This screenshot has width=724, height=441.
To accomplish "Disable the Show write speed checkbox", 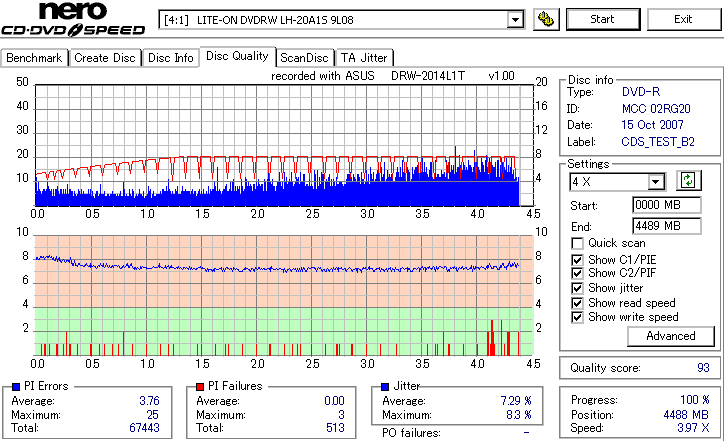I will pyautogui.click(x=577, y=317).
